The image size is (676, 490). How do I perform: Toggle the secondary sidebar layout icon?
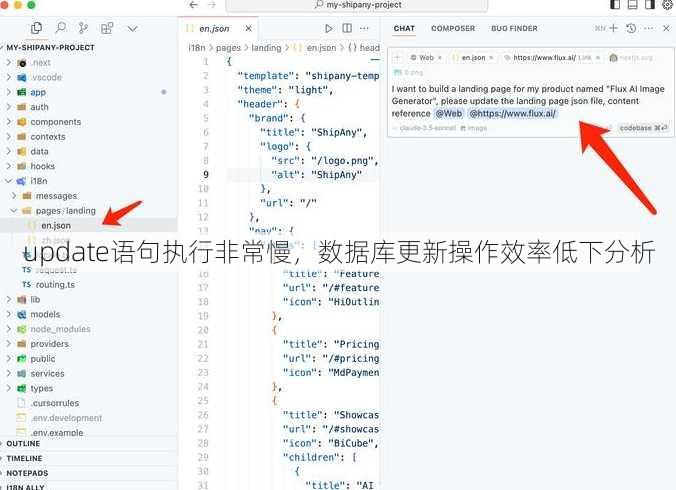click(x=650, y=5)
